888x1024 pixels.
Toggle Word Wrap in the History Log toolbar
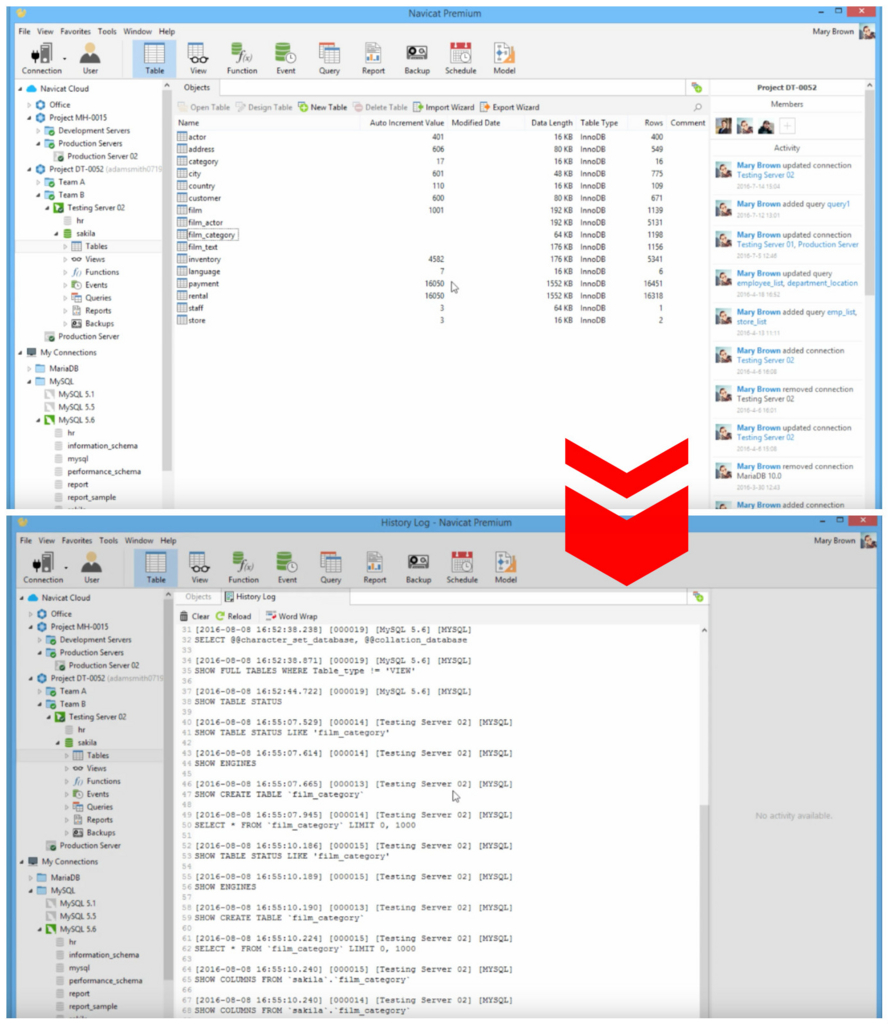point(292,616)
